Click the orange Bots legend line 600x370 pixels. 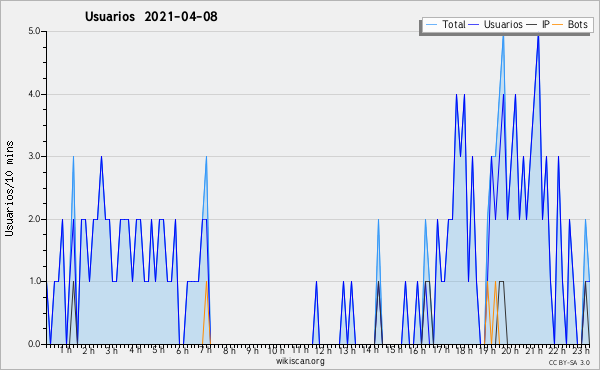559,25
